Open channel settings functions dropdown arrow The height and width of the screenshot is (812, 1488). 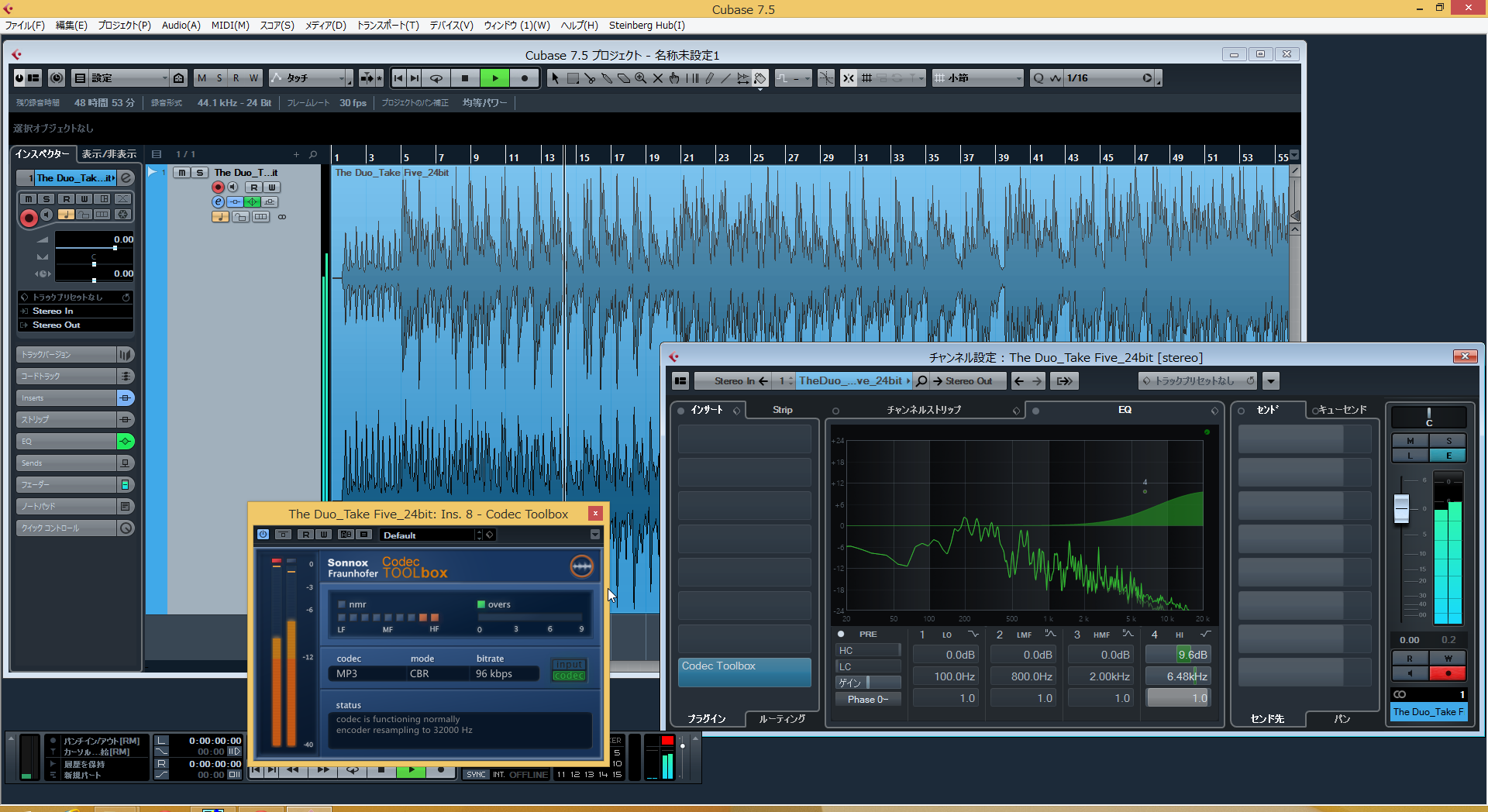point(1271,381)
